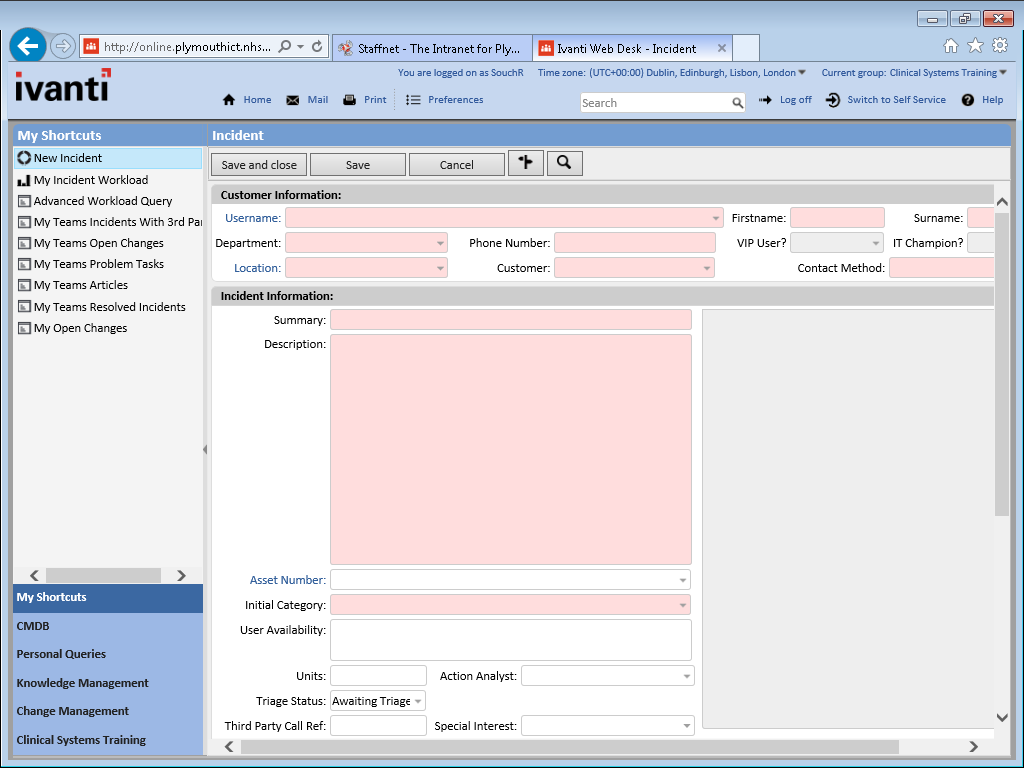
Task: Expand the Time zone selector
Action: click(x=802, y=72)
